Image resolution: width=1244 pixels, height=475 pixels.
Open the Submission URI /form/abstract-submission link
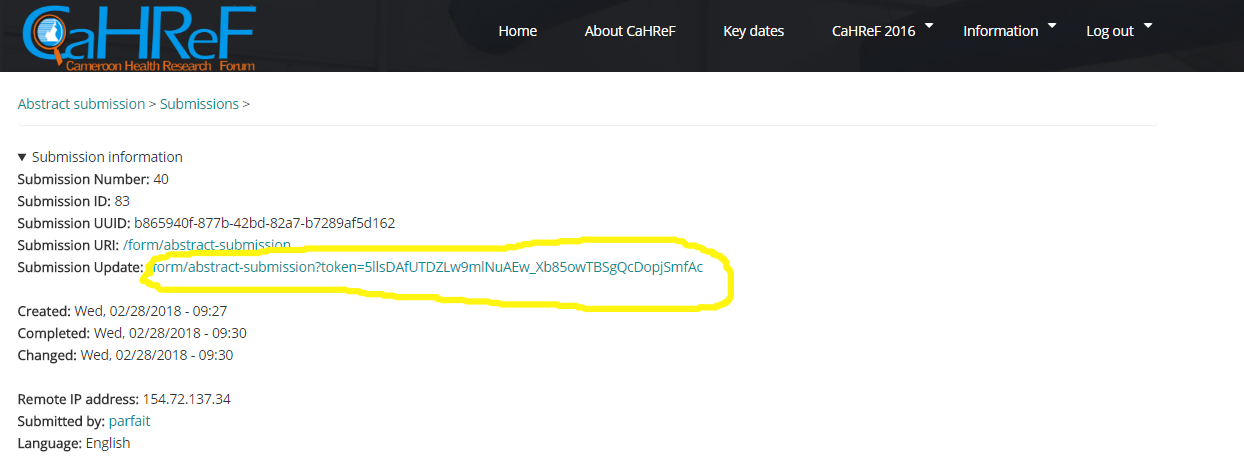[x=207, y=245]
